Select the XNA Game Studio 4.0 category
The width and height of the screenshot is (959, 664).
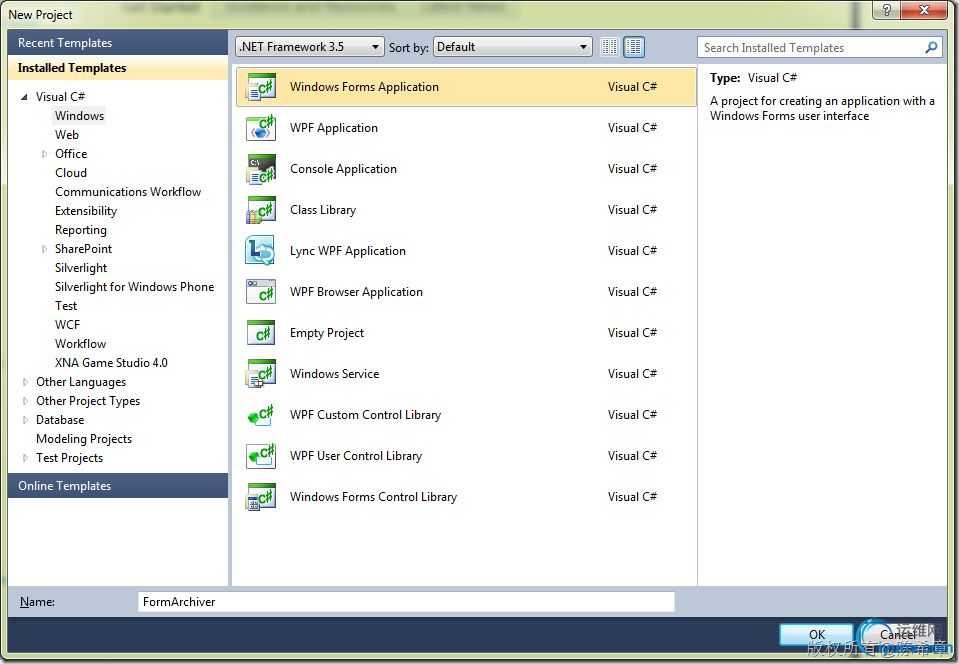click(111, 363)
